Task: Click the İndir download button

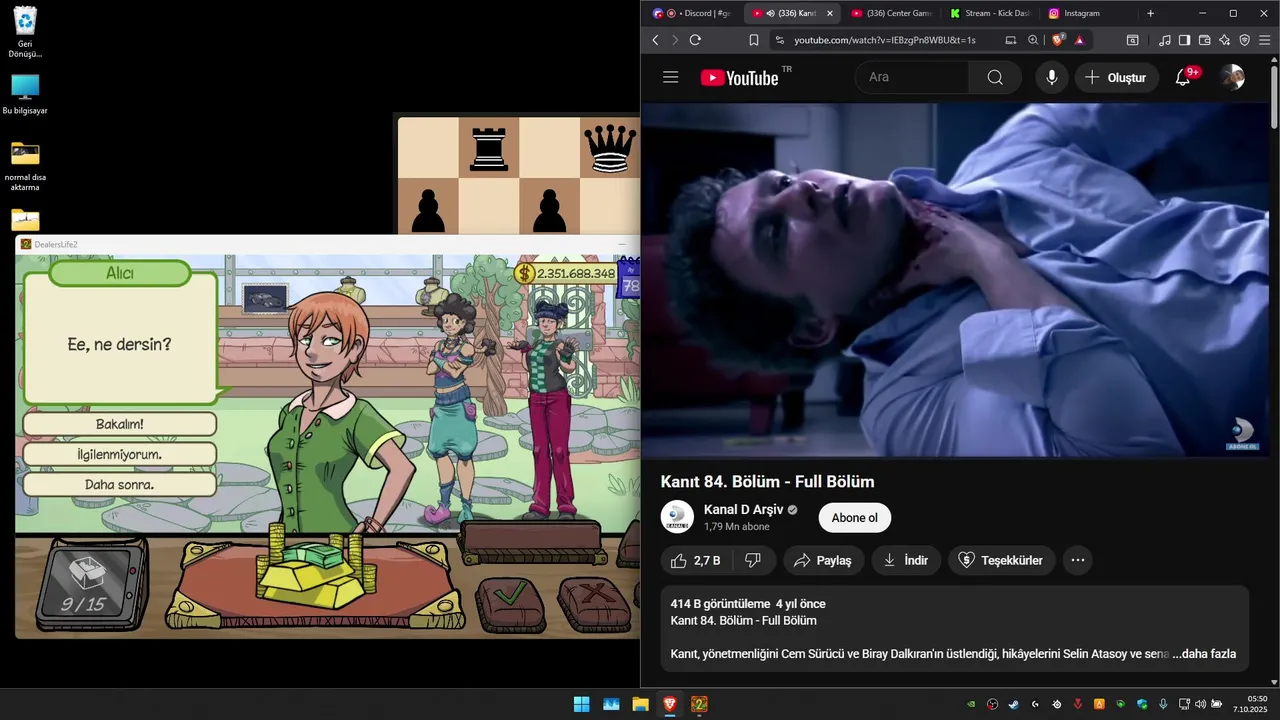Action: click(905, 560)
